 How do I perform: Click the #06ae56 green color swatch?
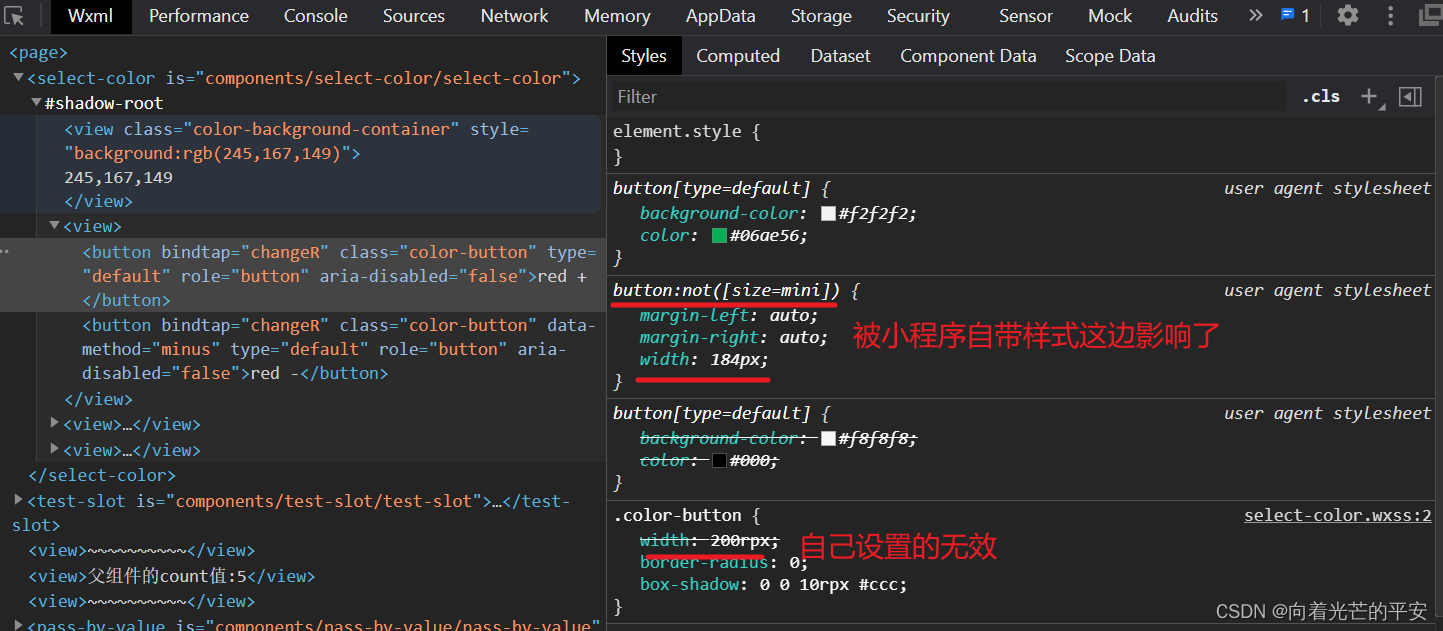(x=719, y=236)
